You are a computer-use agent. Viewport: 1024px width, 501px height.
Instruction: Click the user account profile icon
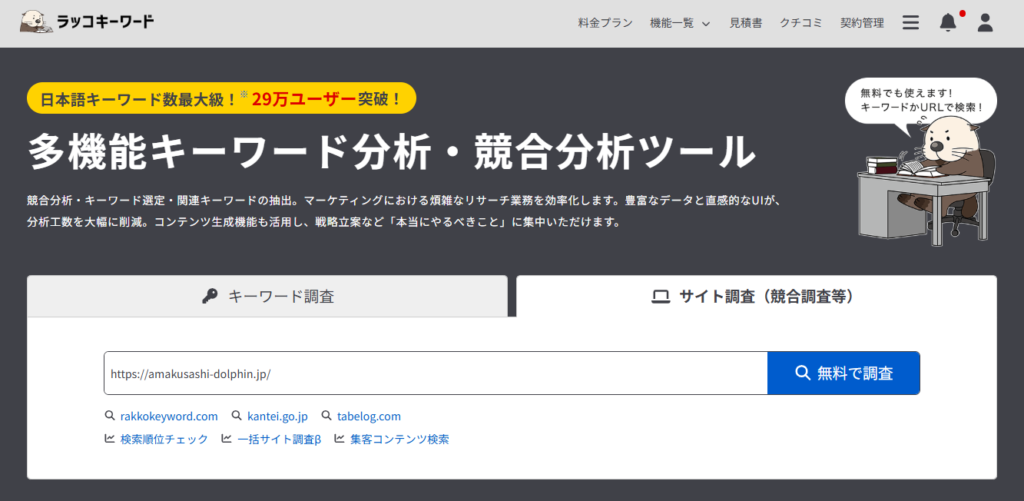[985, 23]
